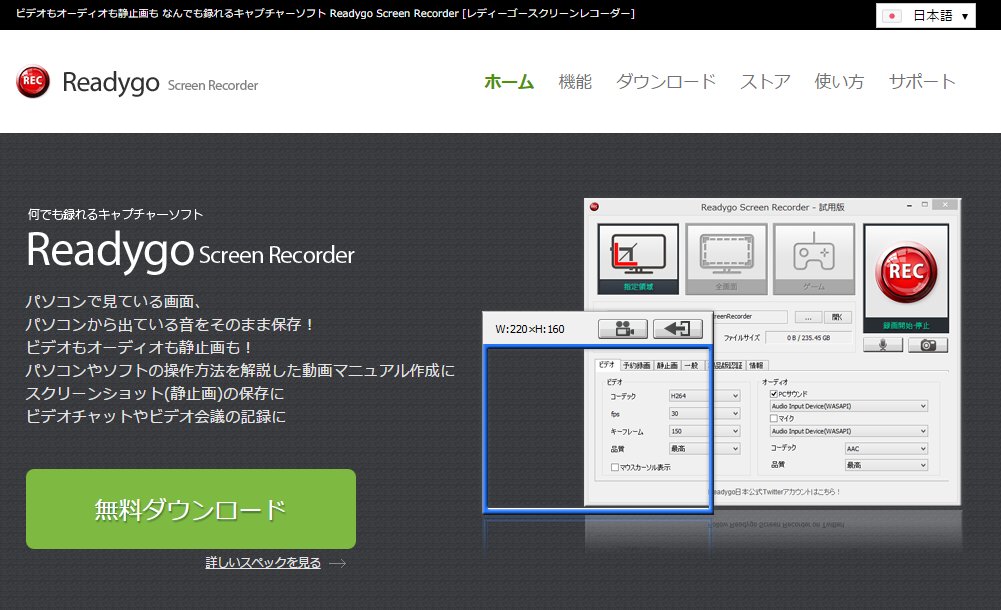Open the サポート nav item
This screenshot has height=610, width=1001.
point(922,82)
